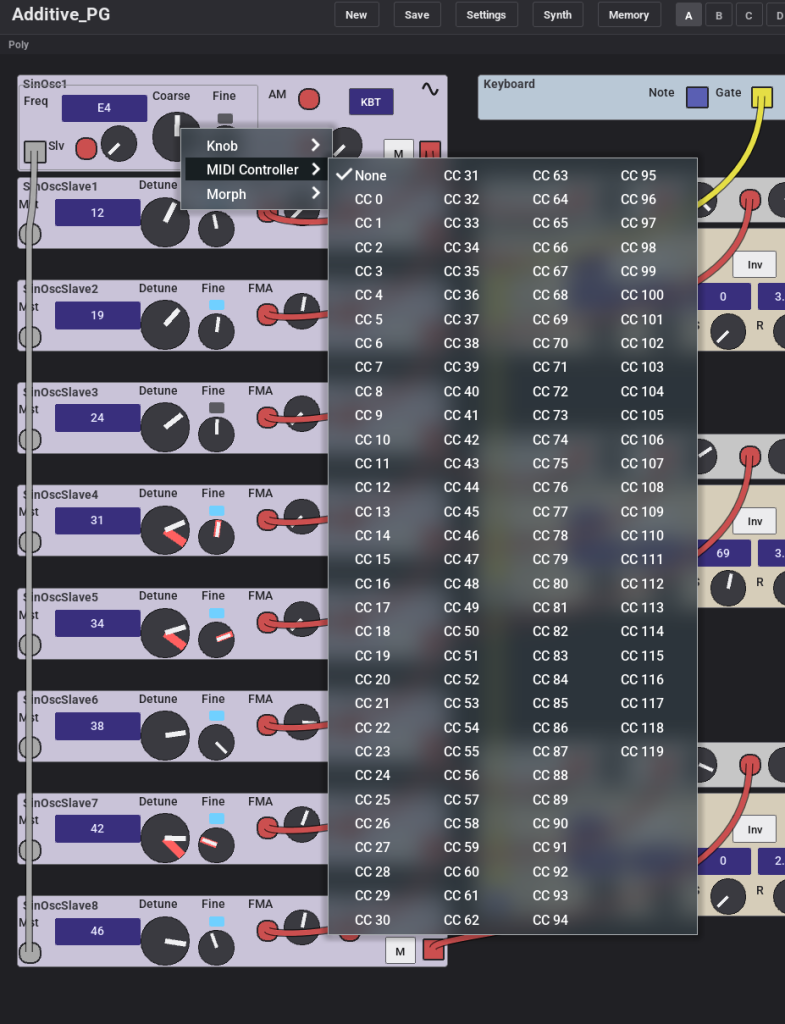Click the red FMA jack on SinOscSlave5
Viewport: 785px width, 1024px height.
(267, 622)
